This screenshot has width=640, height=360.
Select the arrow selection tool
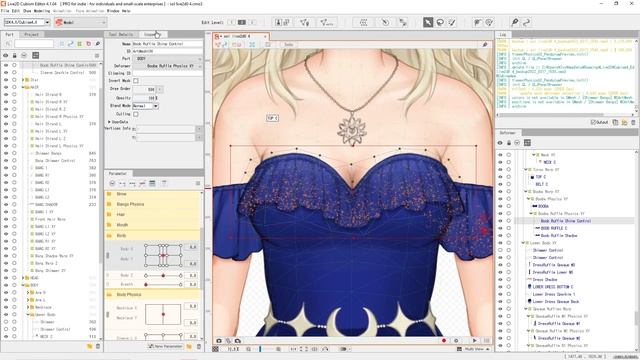(428, 22)
